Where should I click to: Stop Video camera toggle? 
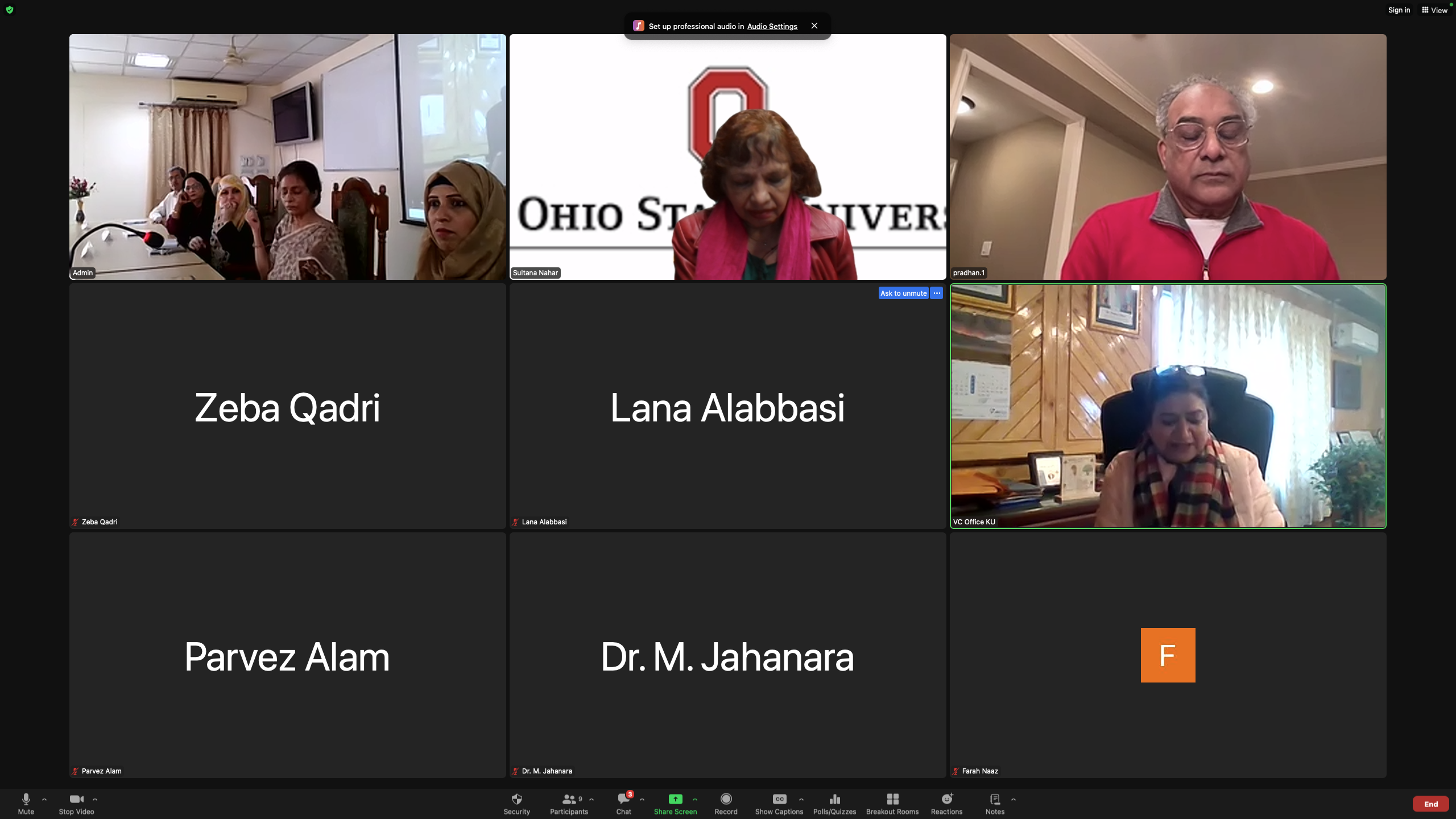[76, 799]
